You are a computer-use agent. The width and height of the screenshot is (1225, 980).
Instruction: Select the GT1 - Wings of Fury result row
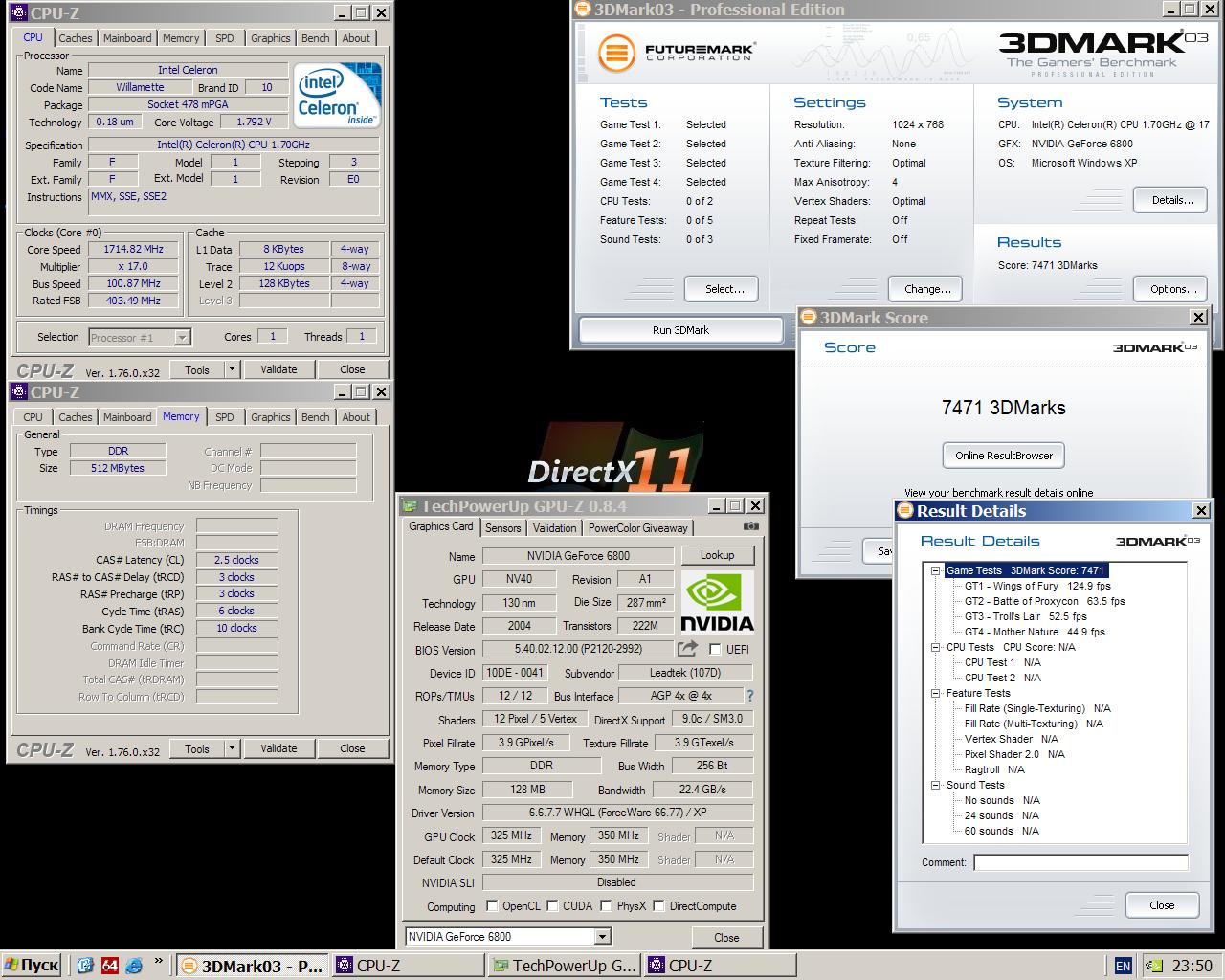coord(1037,586)
